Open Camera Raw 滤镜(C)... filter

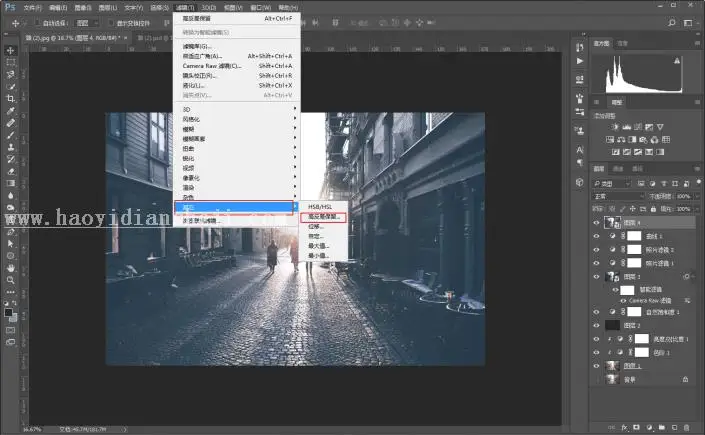coord(237,66)
